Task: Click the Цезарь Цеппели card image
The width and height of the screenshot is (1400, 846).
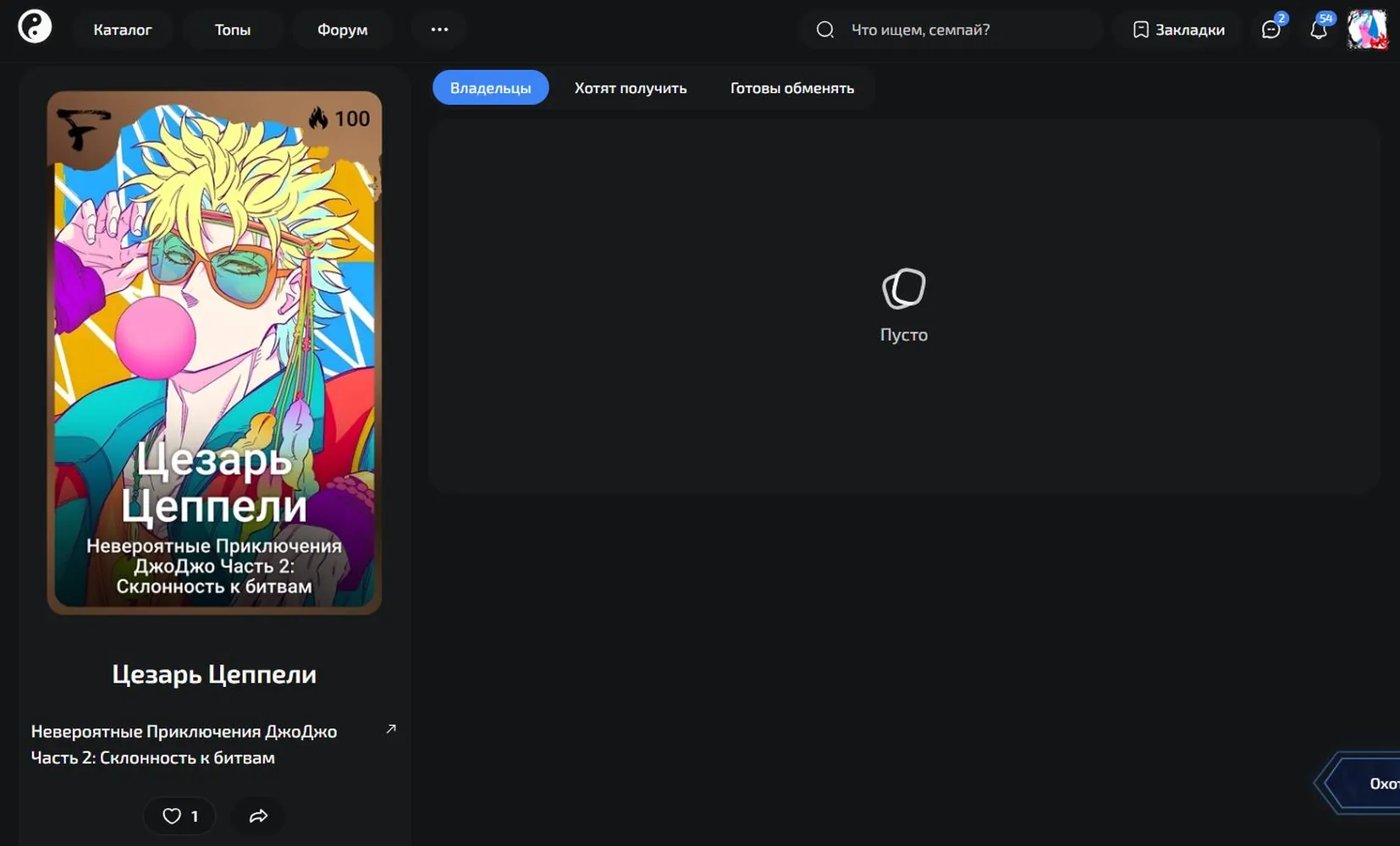Action: 214,353
